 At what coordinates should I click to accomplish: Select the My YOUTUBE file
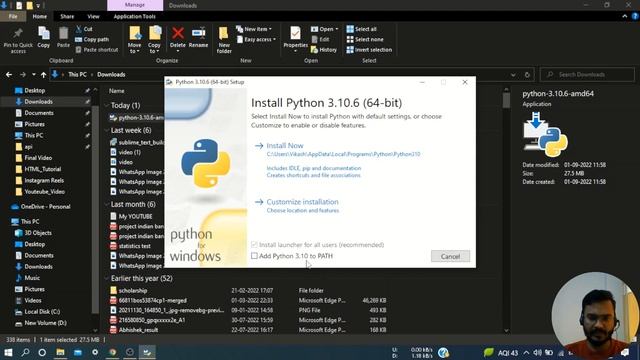(135, 216)
